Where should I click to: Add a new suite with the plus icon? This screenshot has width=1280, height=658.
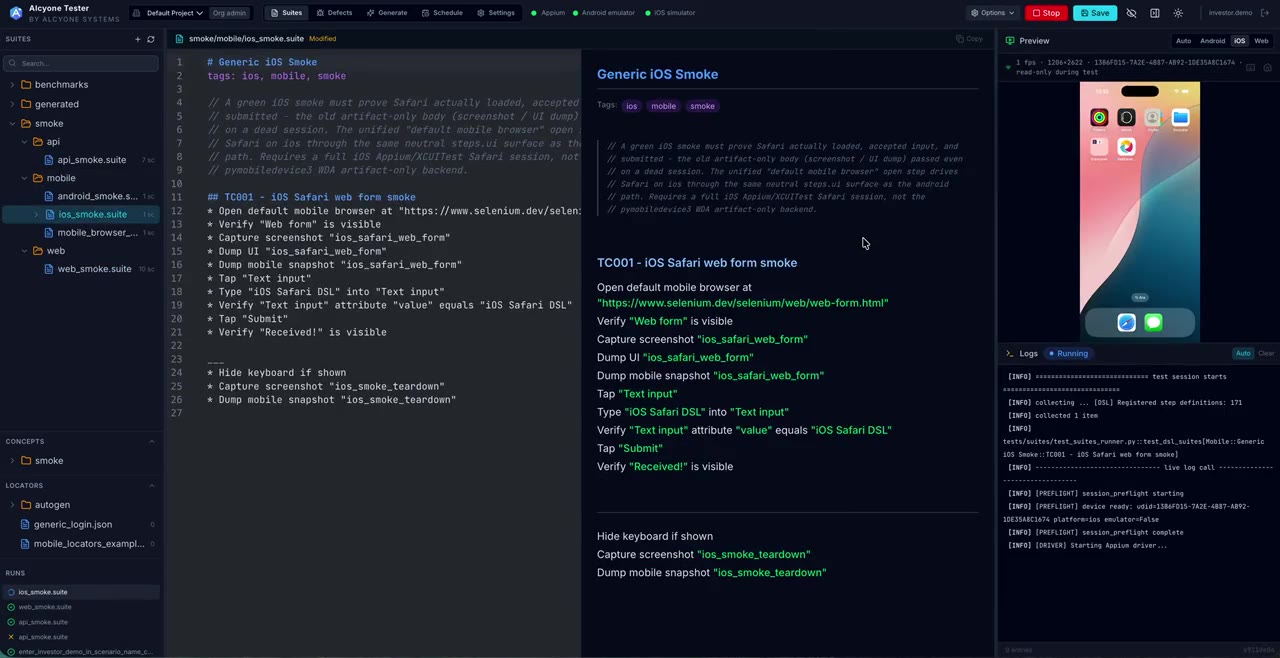(138, 39)
